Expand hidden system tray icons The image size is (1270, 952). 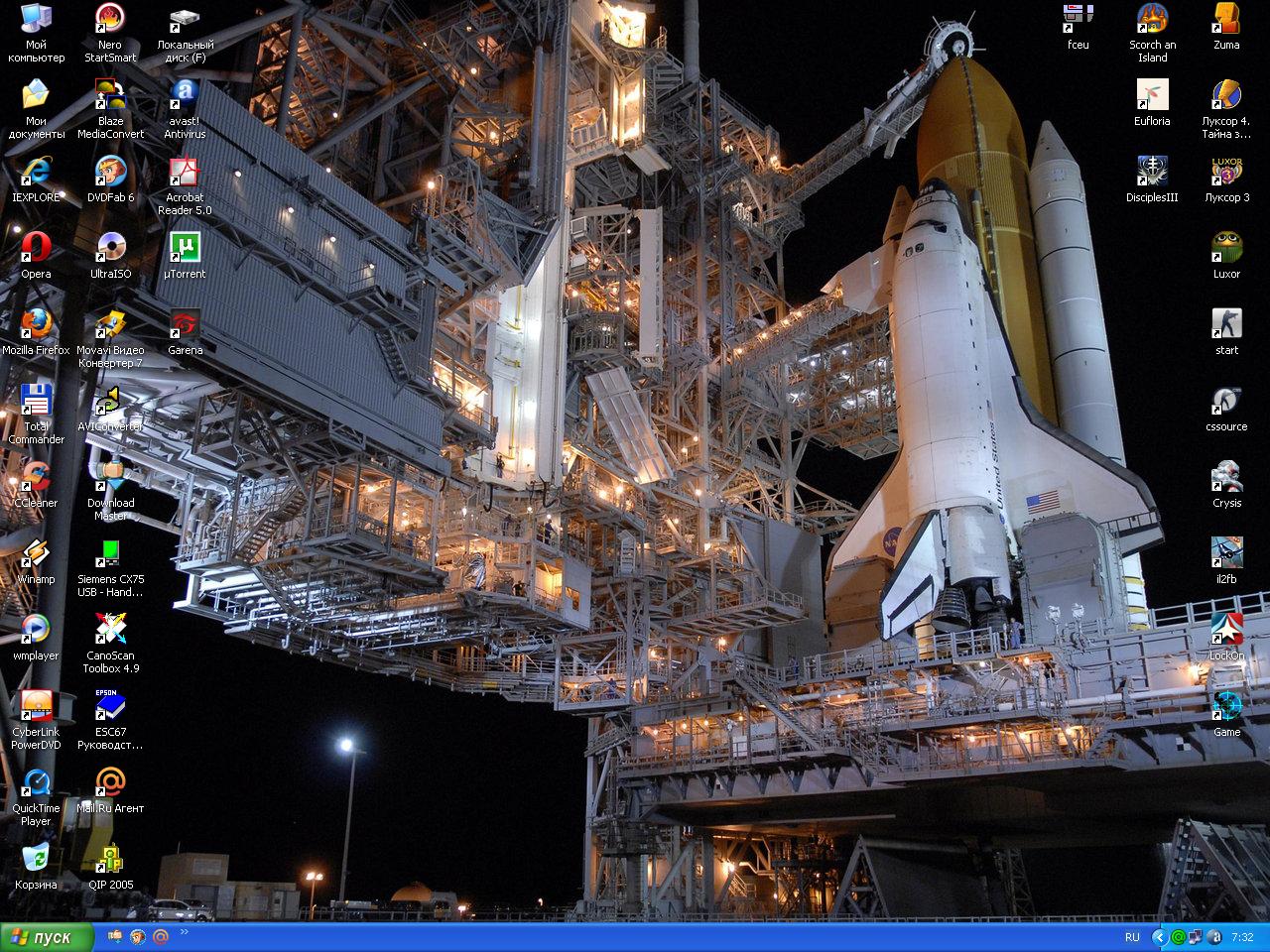pos(1158,937)
